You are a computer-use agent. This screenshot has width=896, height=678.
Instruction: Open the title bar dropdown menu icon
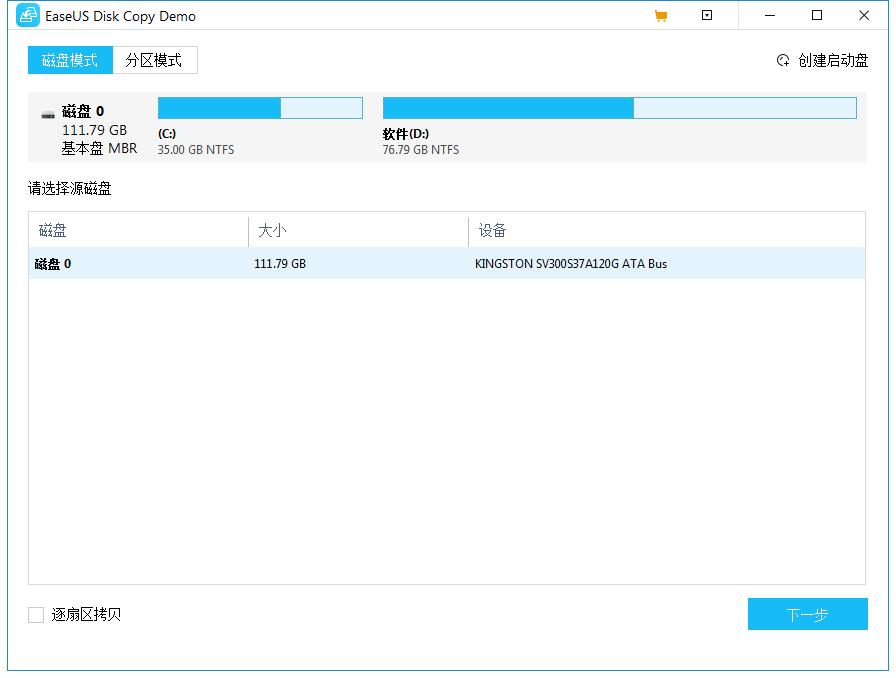click(707, 15)
